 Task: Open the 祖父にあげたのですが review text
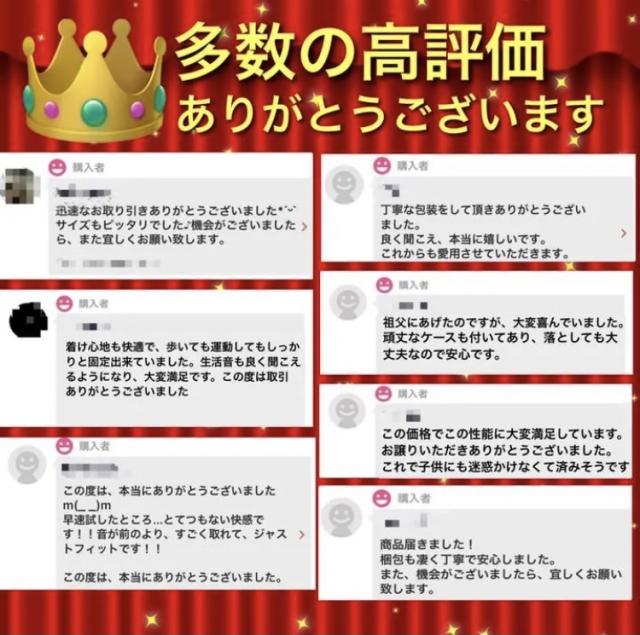[504, 338]
